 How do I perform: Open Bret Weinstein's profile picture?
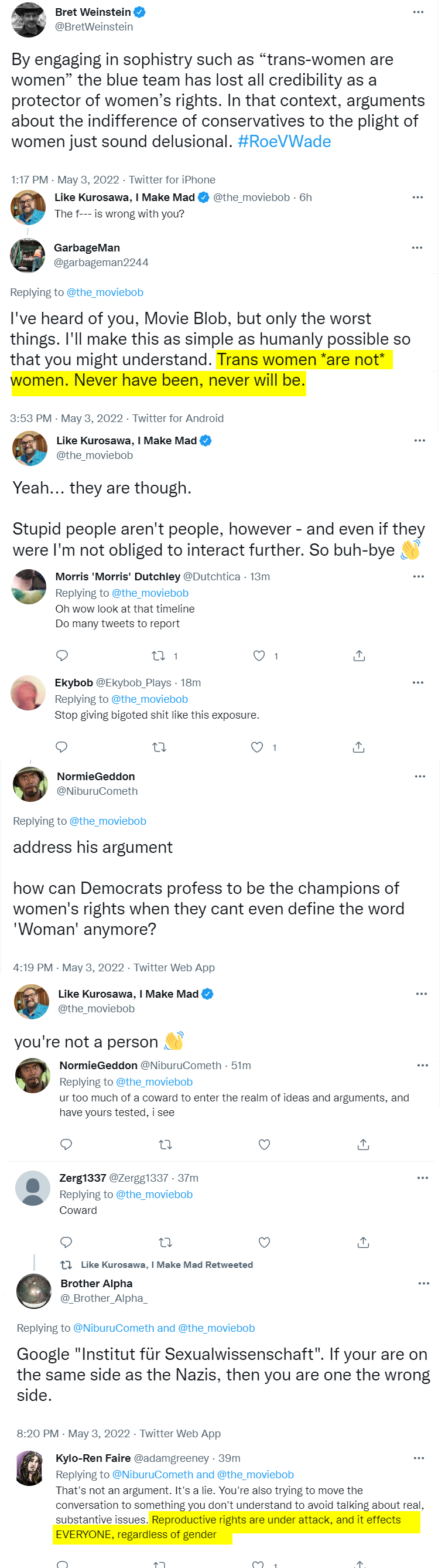29,19
